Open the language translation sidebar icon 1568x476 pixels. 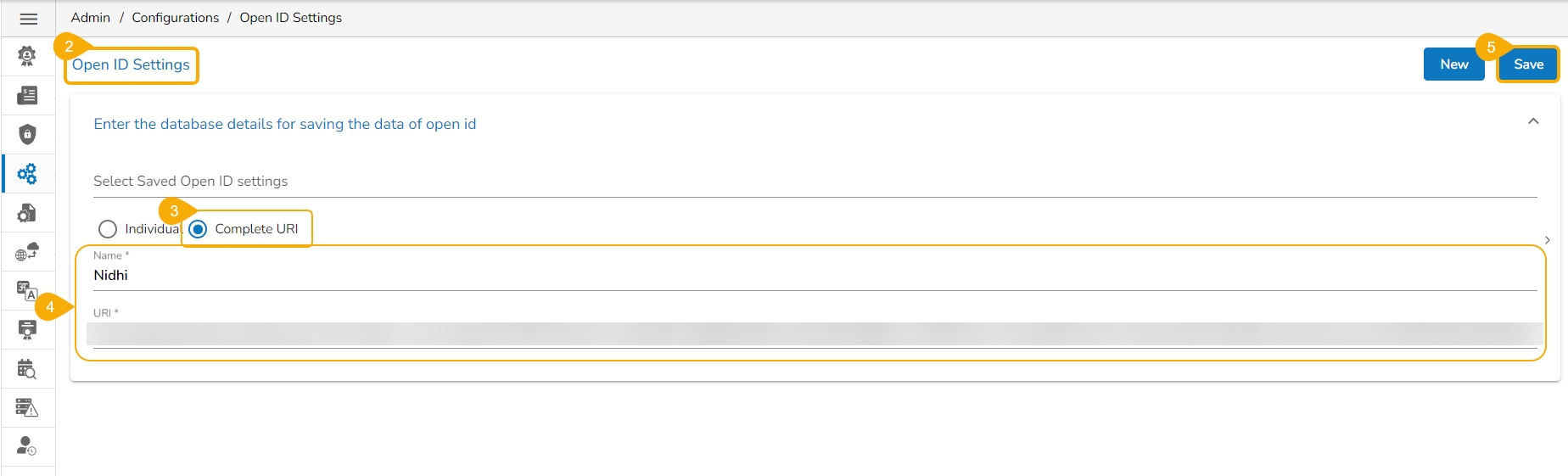27,291
